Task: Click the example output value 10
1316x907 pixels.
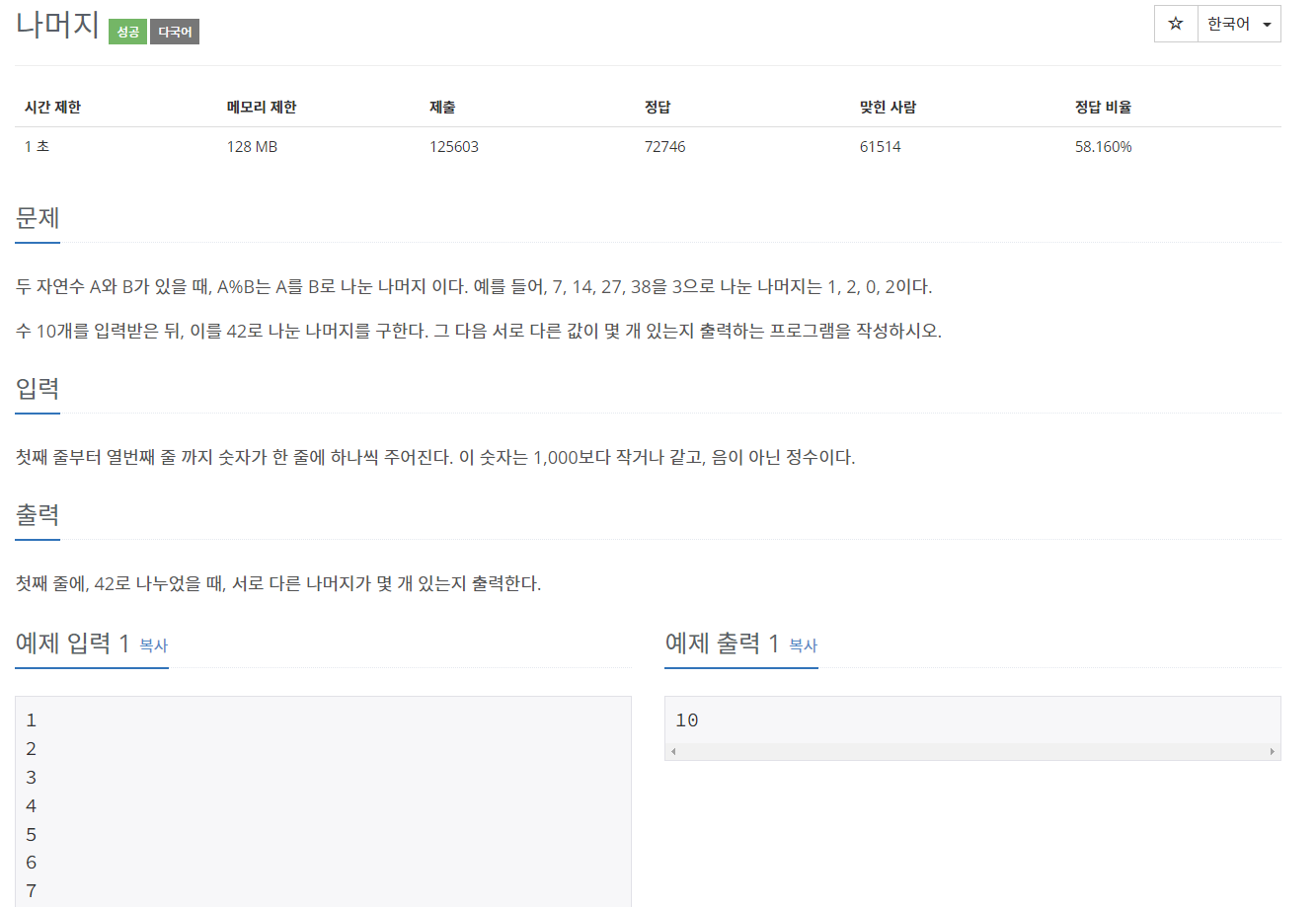Action: [687, 720]
